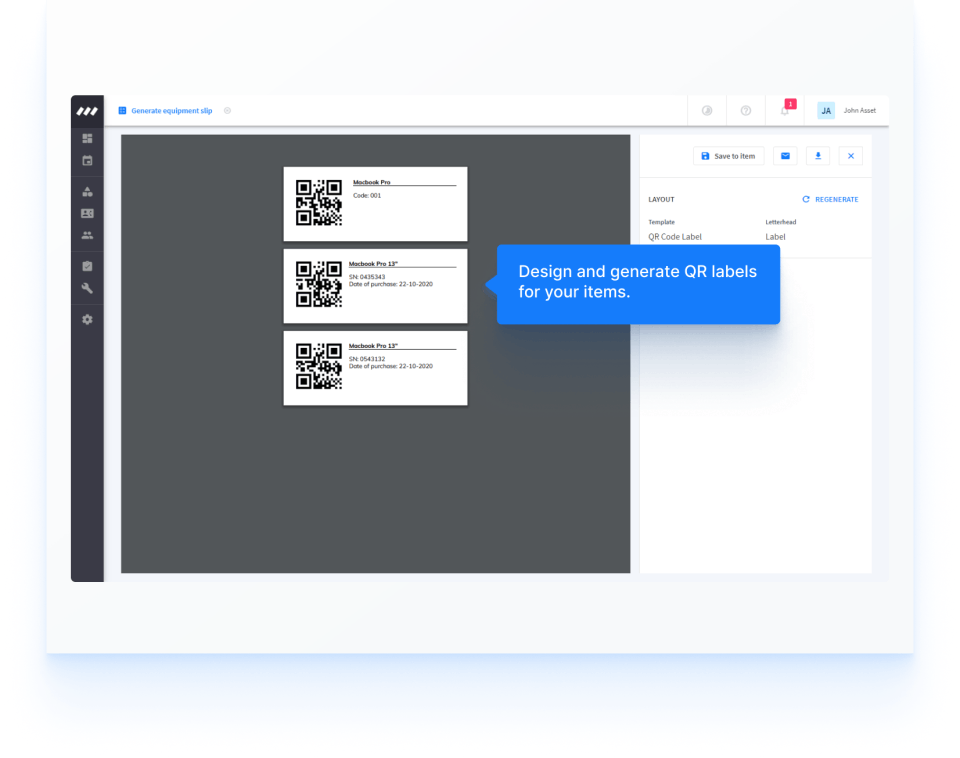Select the Macbook Pro Code 001 label
The height and width of the screenshot is (758, 960).
pyautogui.click(x=375, y=204)
